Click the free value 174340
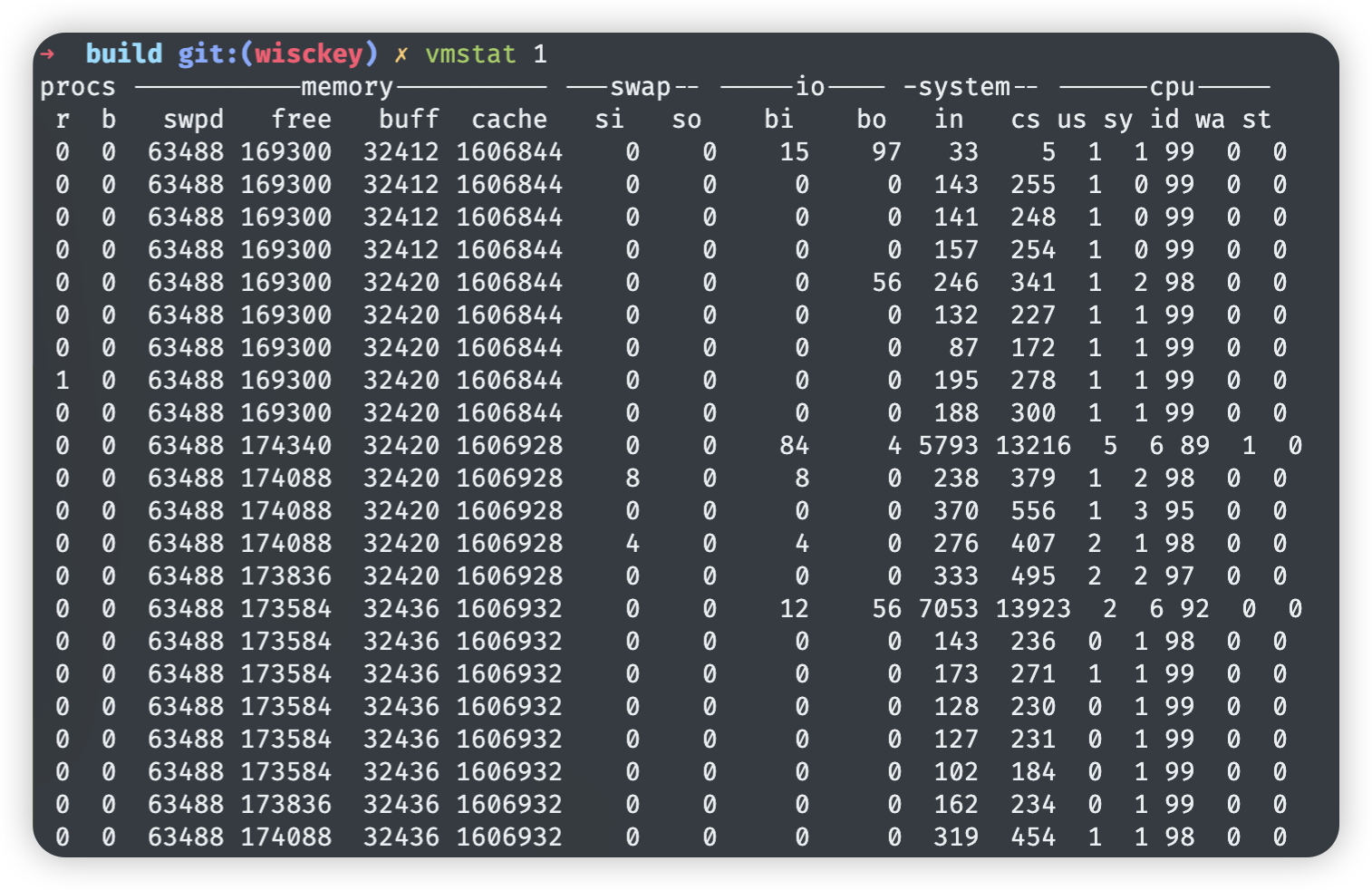This screenshot has width=1372, height=890. [x=286, y=446]
